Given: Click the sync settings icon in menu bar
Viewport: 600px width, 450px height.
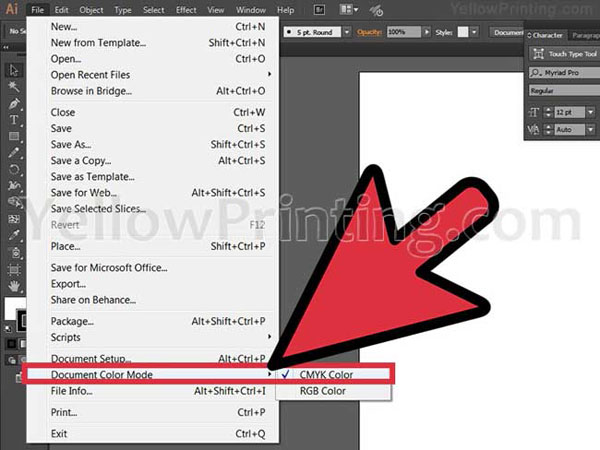Looking at the screenshot, I should tap(376, 11).
